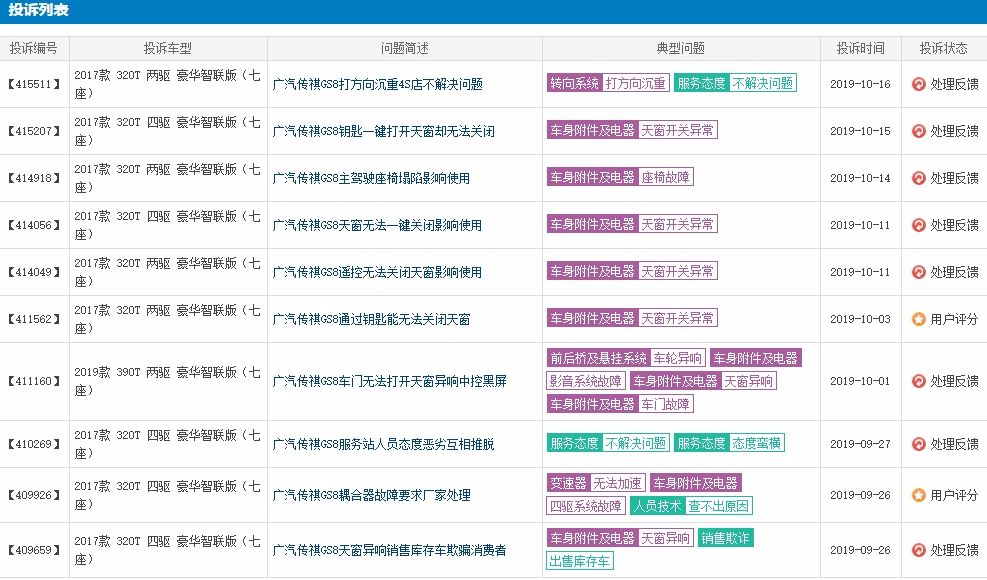Image resolution: width=987 pixels, height=580 pixels.
Task: Click the 投诉列表 section title
Action: pos(38,9)
